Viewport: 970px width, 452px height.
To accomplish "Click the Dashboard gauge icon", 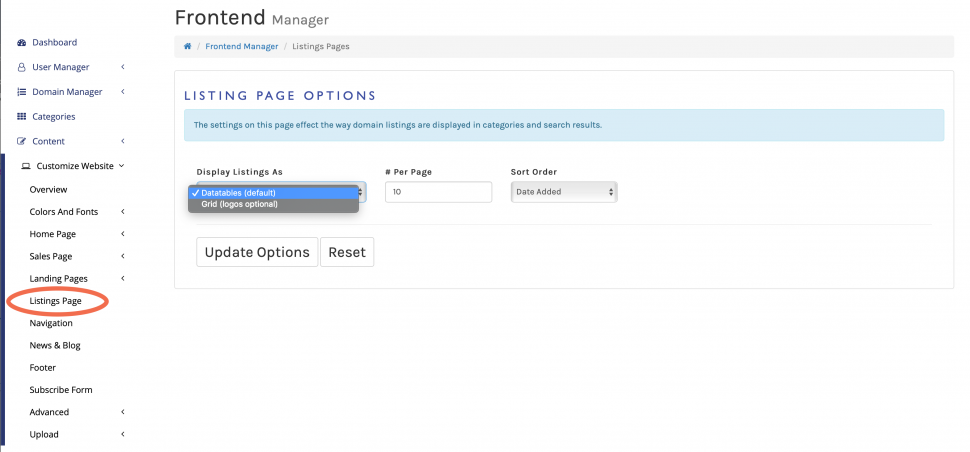I will click(x=22, y=43).
